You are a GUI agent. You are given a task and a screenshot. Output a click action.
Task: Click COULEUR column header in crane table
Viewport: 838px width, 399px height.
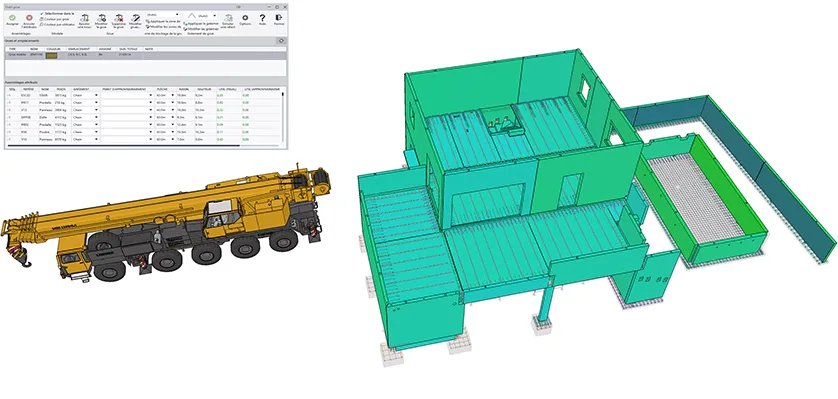point(53,49)
